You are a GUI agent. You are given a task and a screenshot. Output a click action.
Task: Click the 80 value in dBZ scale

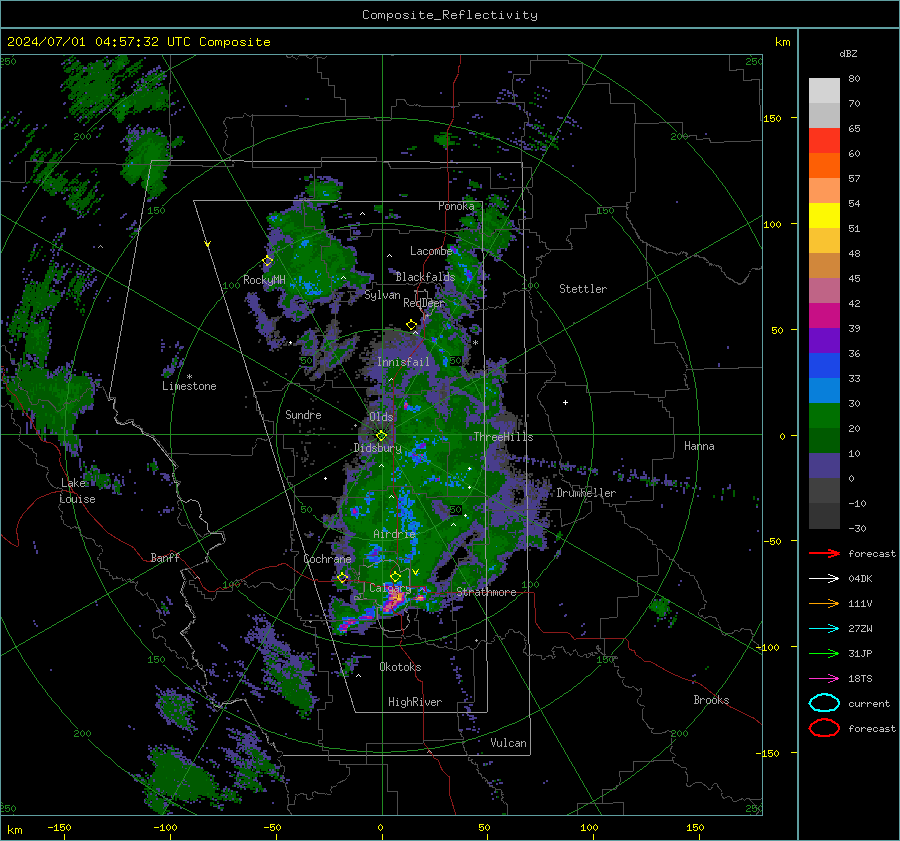point(854,79)
